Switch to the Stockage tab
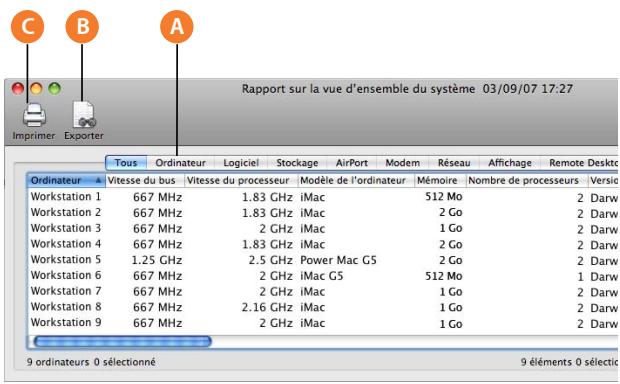Image resolution: width=620 pixels, height=384 pixels. [297, 163]
